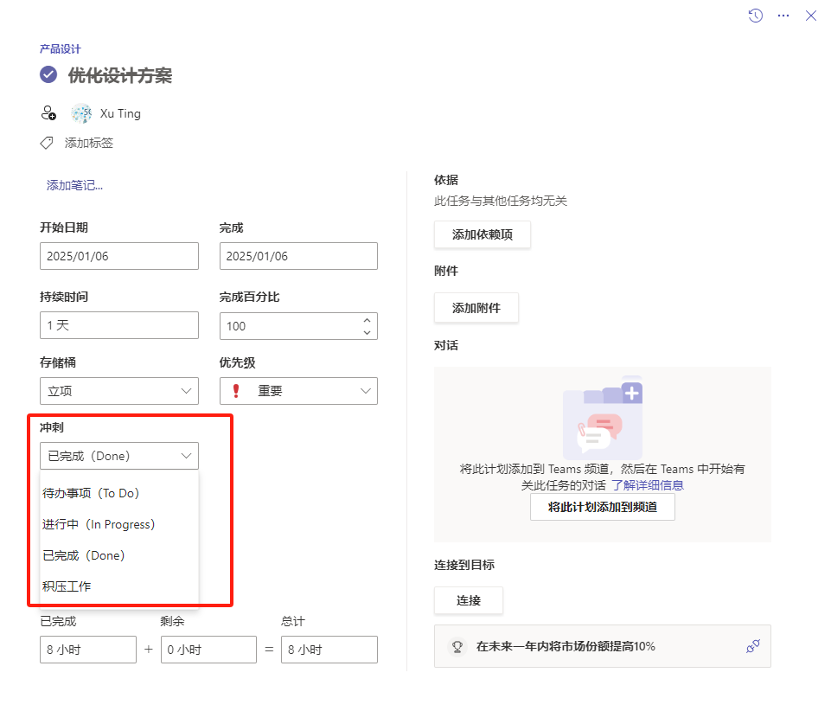Image resolution: width=832 pixels, height=712 pixels.
Task: Open the 存储桶 dropdown showing 立项
Action: 119,391
